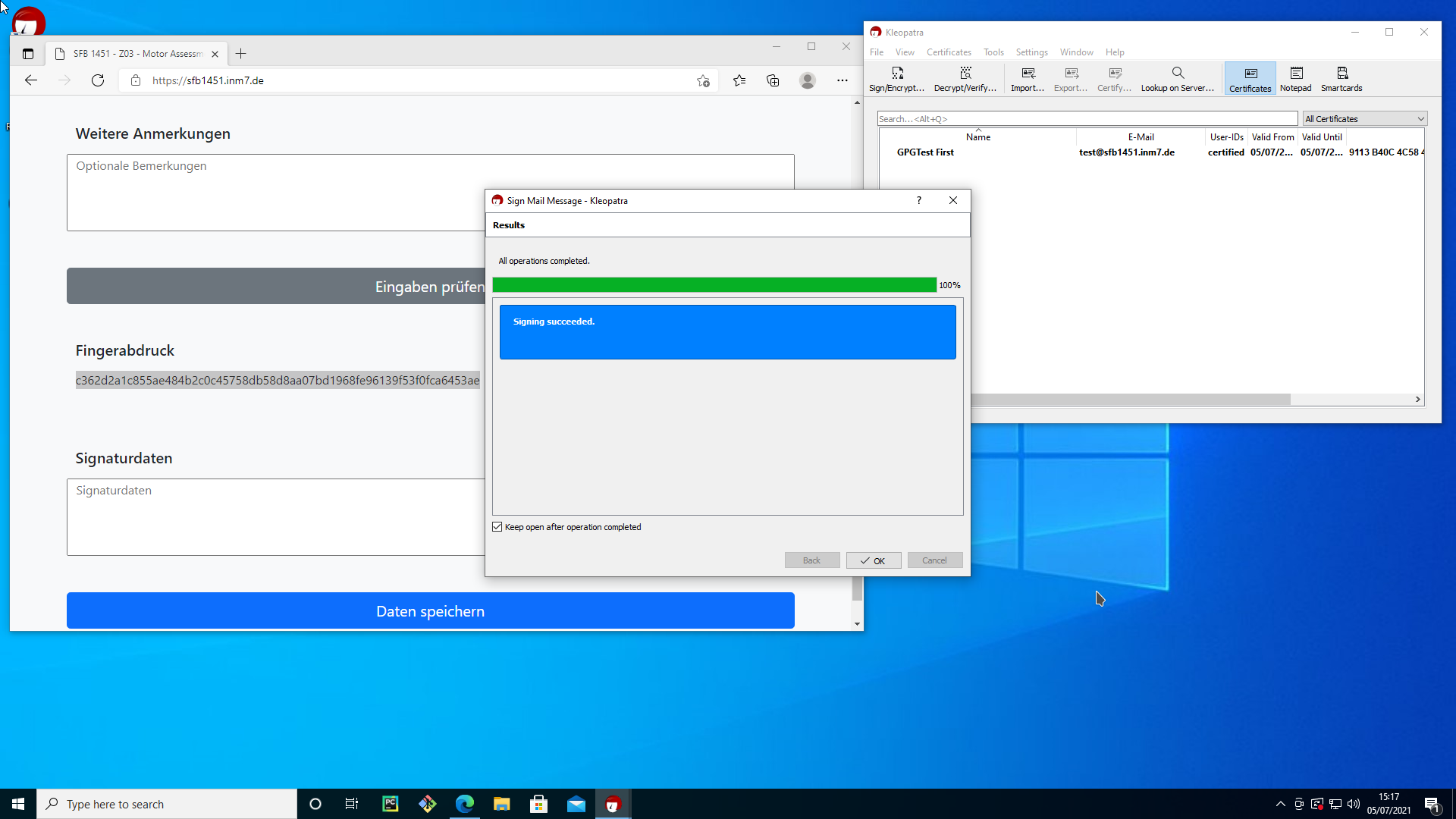Open File Explorer from taskbar
Viewport: 1456px width, 819px height.
pos(502,804)
